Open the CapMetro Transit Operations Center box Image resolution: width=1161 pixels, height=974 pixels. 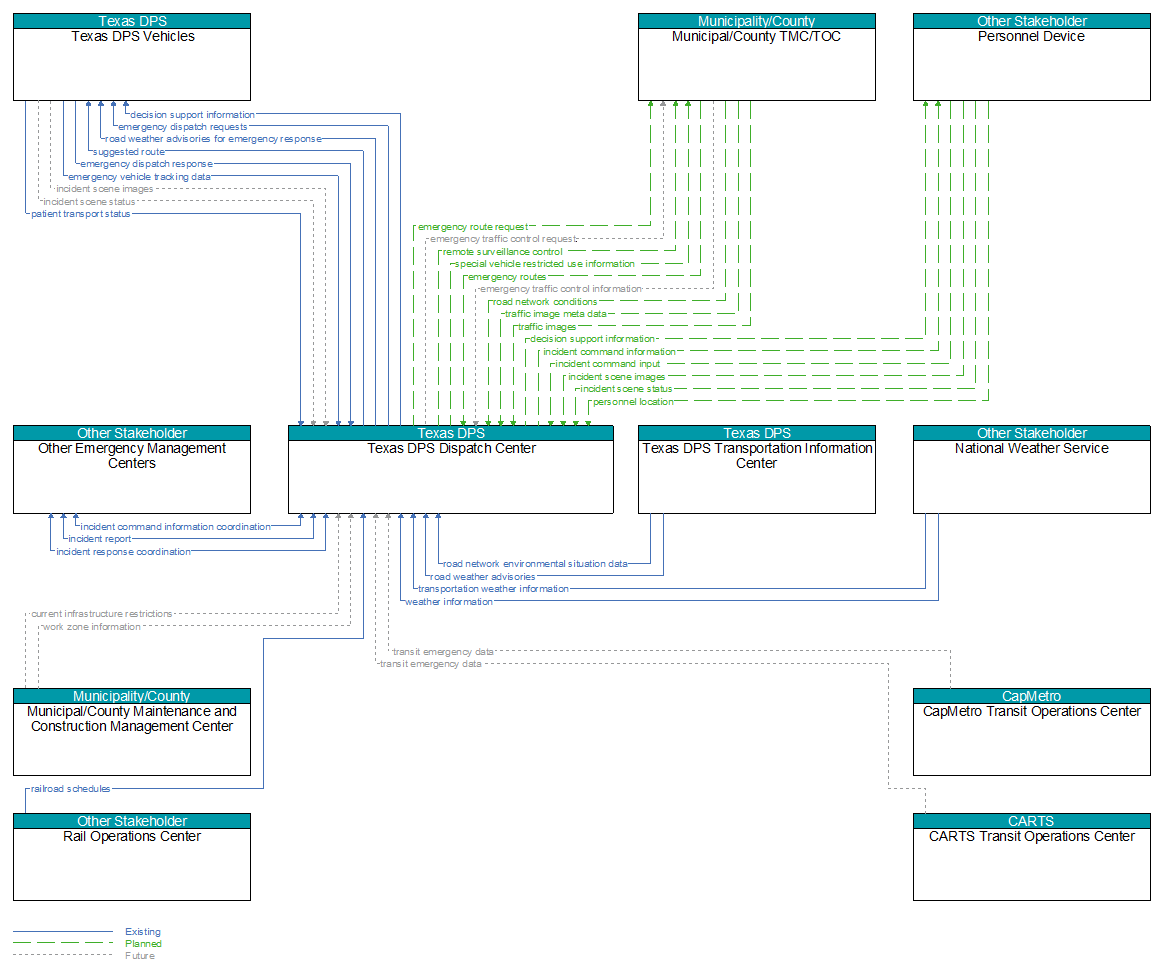tap(1031, 733)
